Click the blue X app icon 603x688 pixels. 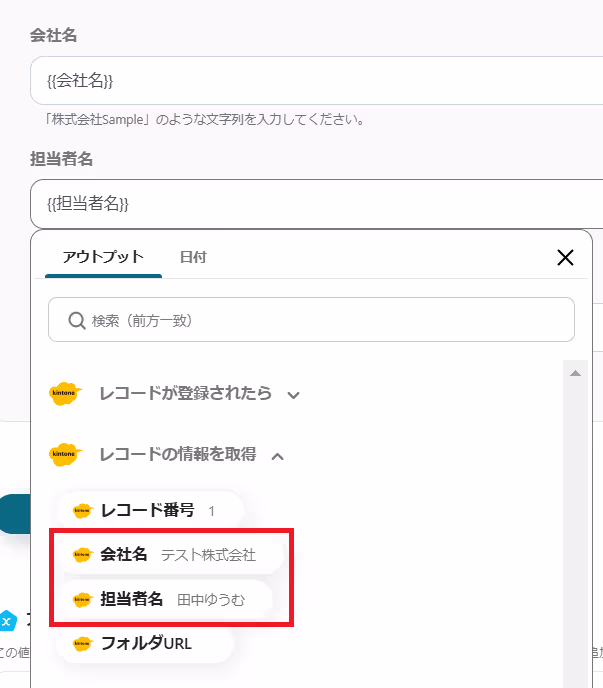point(7,621)
